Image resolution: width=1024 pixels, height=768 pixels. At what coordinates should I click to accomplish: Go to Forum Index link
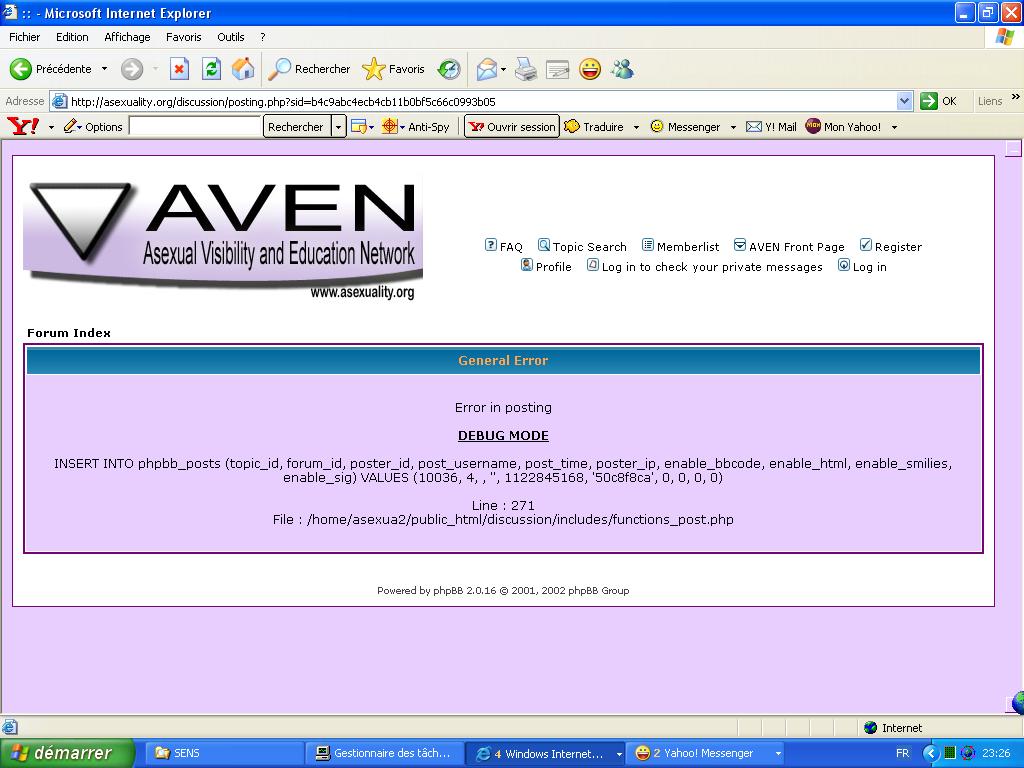[69, 333]
